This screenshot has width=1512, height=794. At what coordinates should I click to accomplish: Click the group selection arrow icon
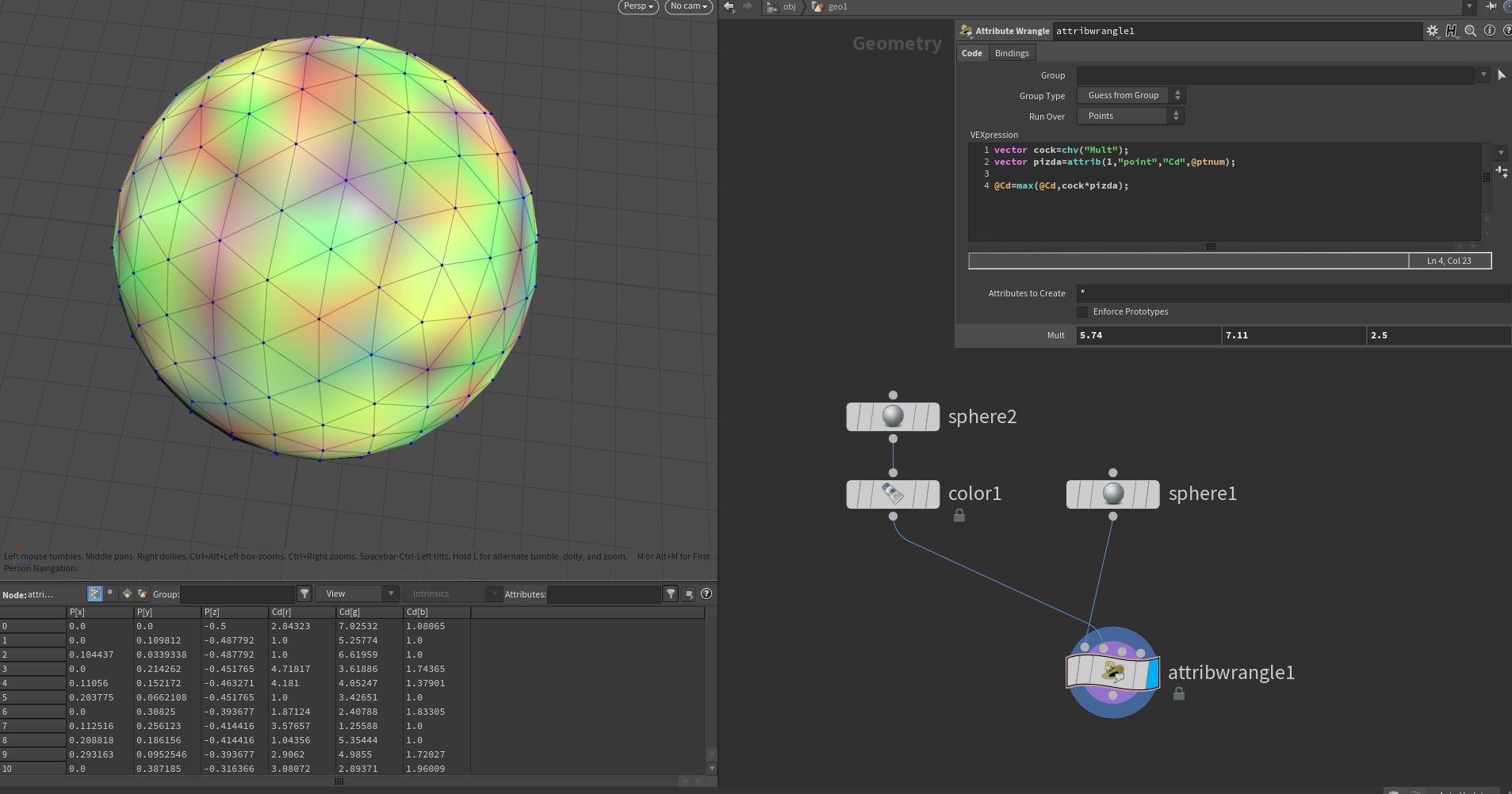point(1501,75)
